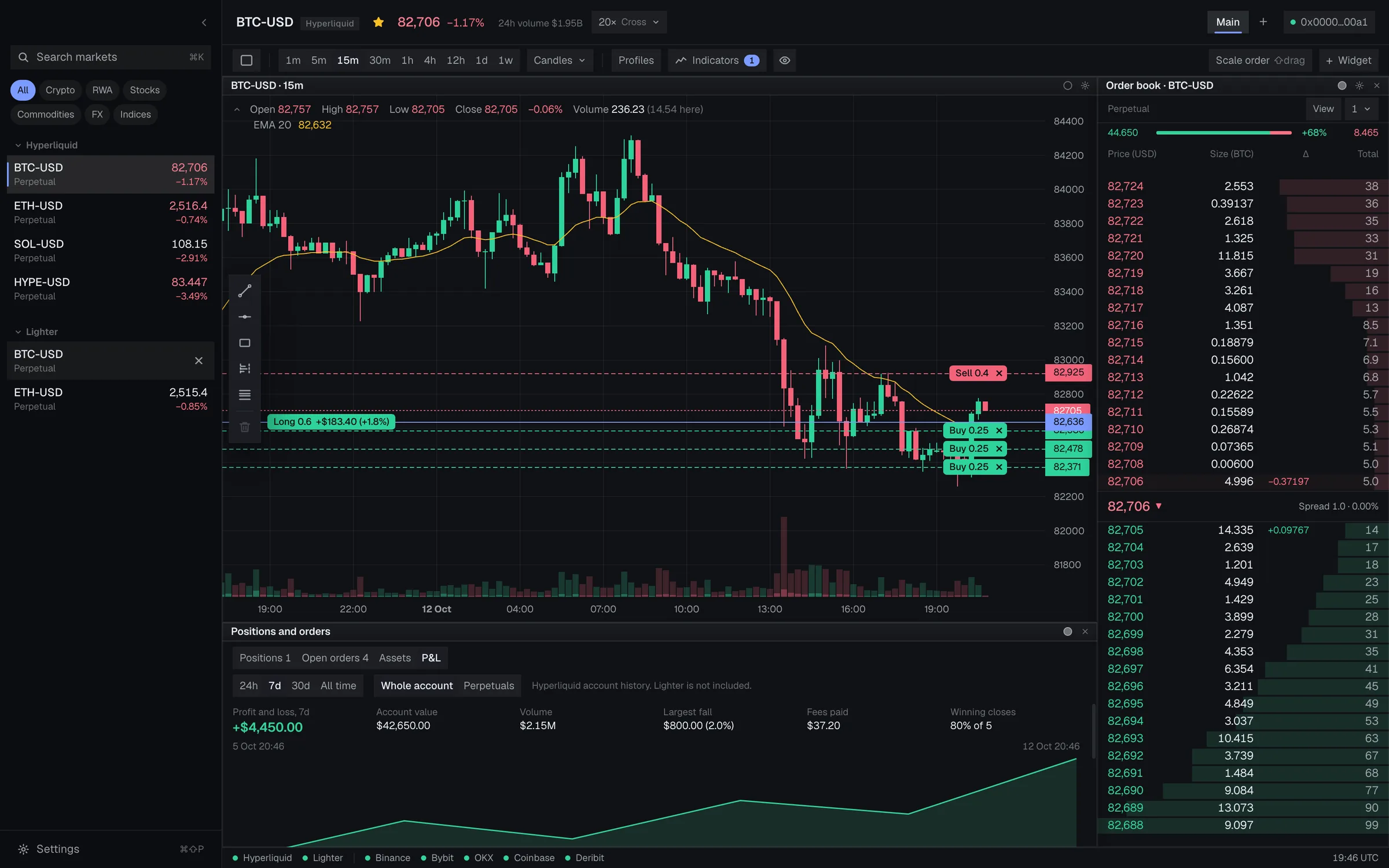Switch to the Assets tab
This screenshot has height=868, width=1389.
point(395,658)
